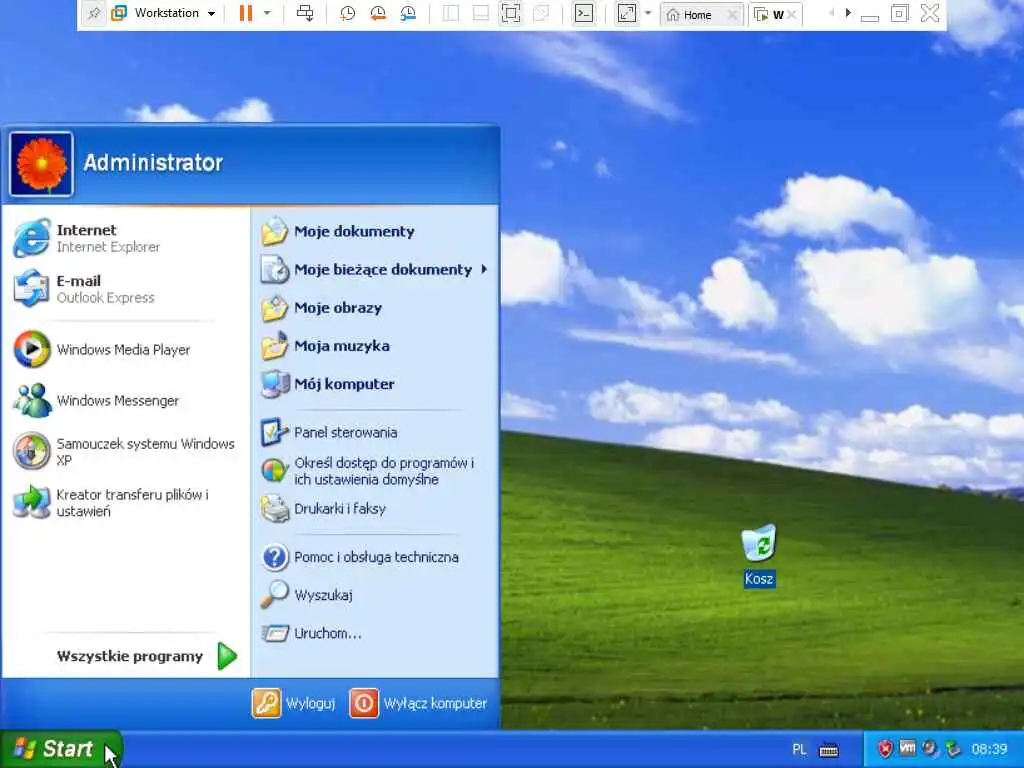Click the Windows tour tray icon

[929, 748]
